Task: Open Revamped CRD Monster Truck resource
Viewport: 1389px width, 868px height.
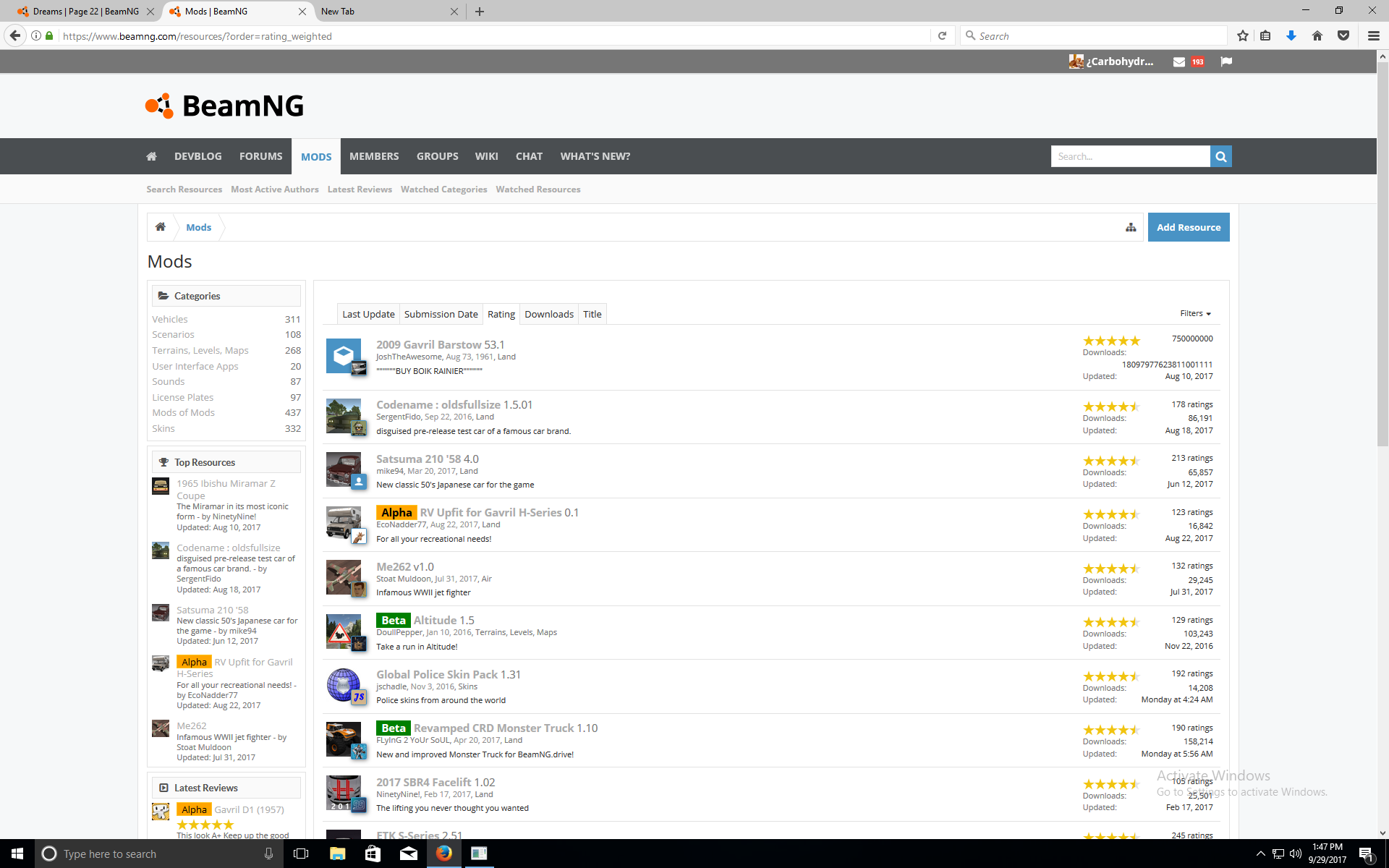Action: [x=494, y=728]
